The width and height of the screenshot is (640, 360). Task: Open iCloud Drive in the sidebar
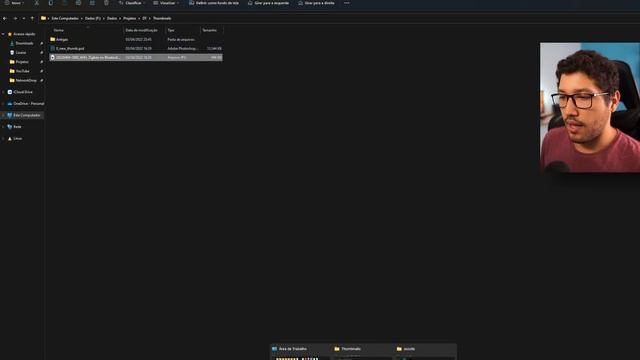coord(23,92)
